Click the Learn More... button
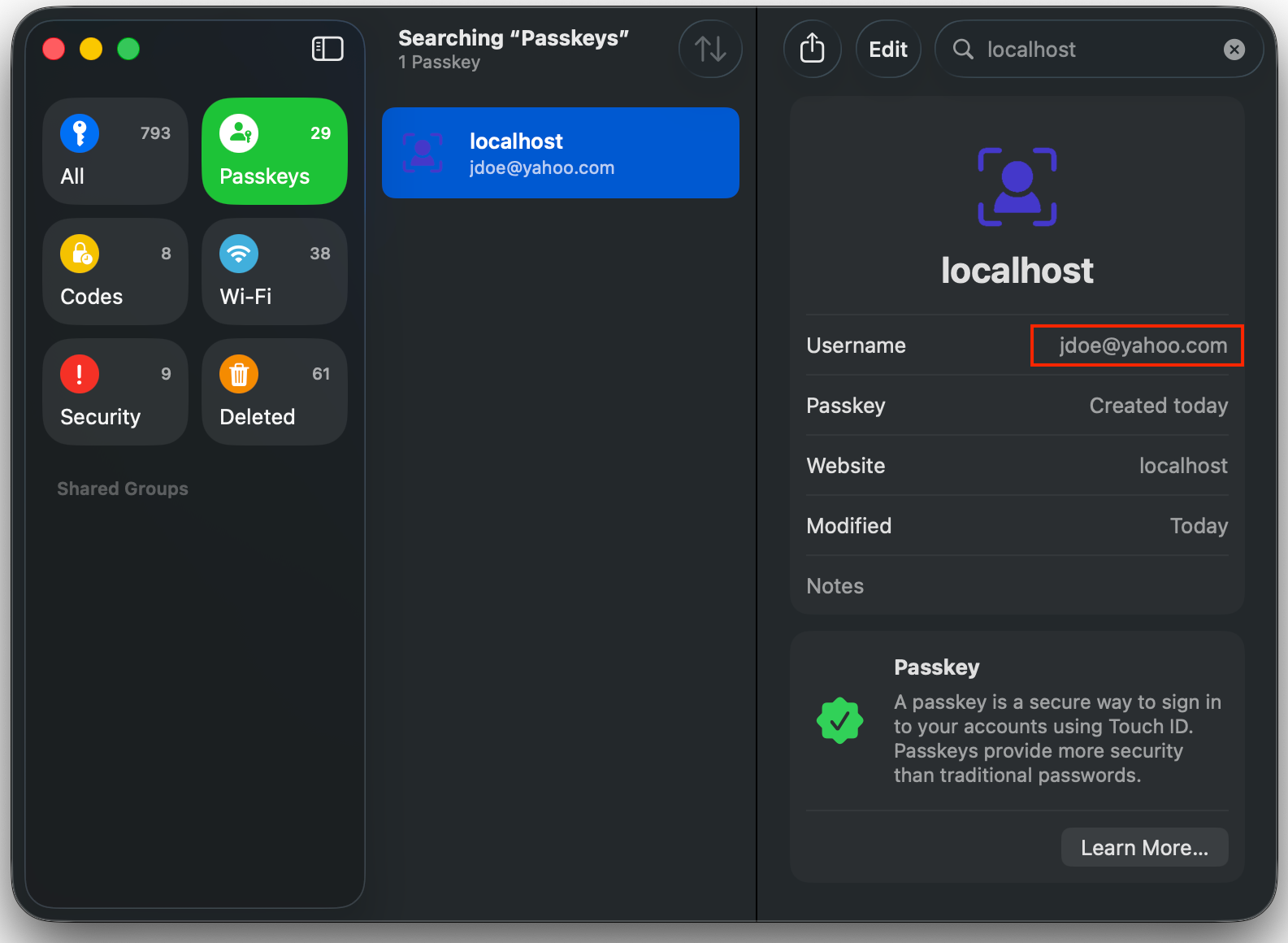 point(1144,848)
